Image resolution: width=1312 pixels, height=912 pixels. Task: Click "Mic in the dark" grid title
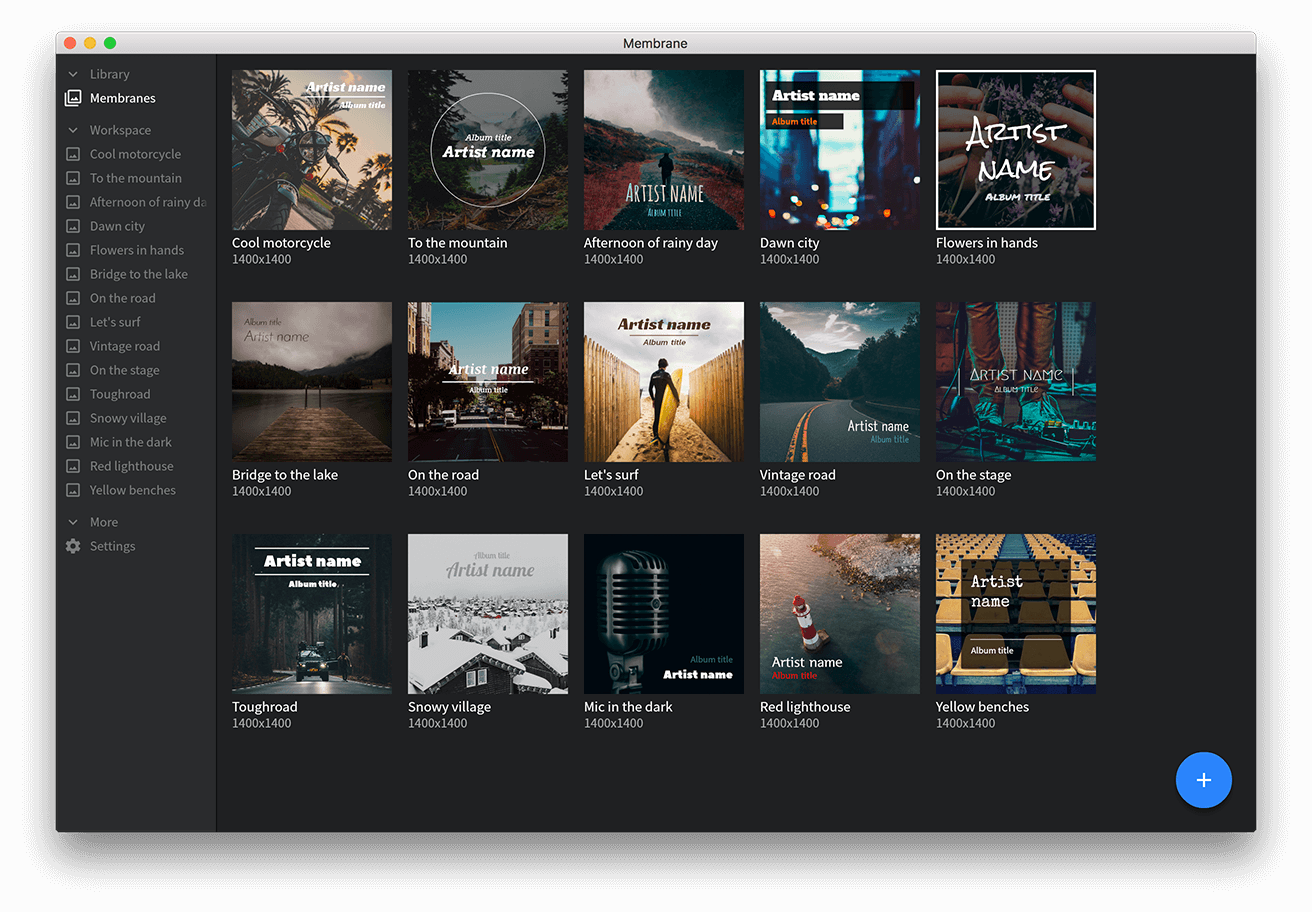628,707
